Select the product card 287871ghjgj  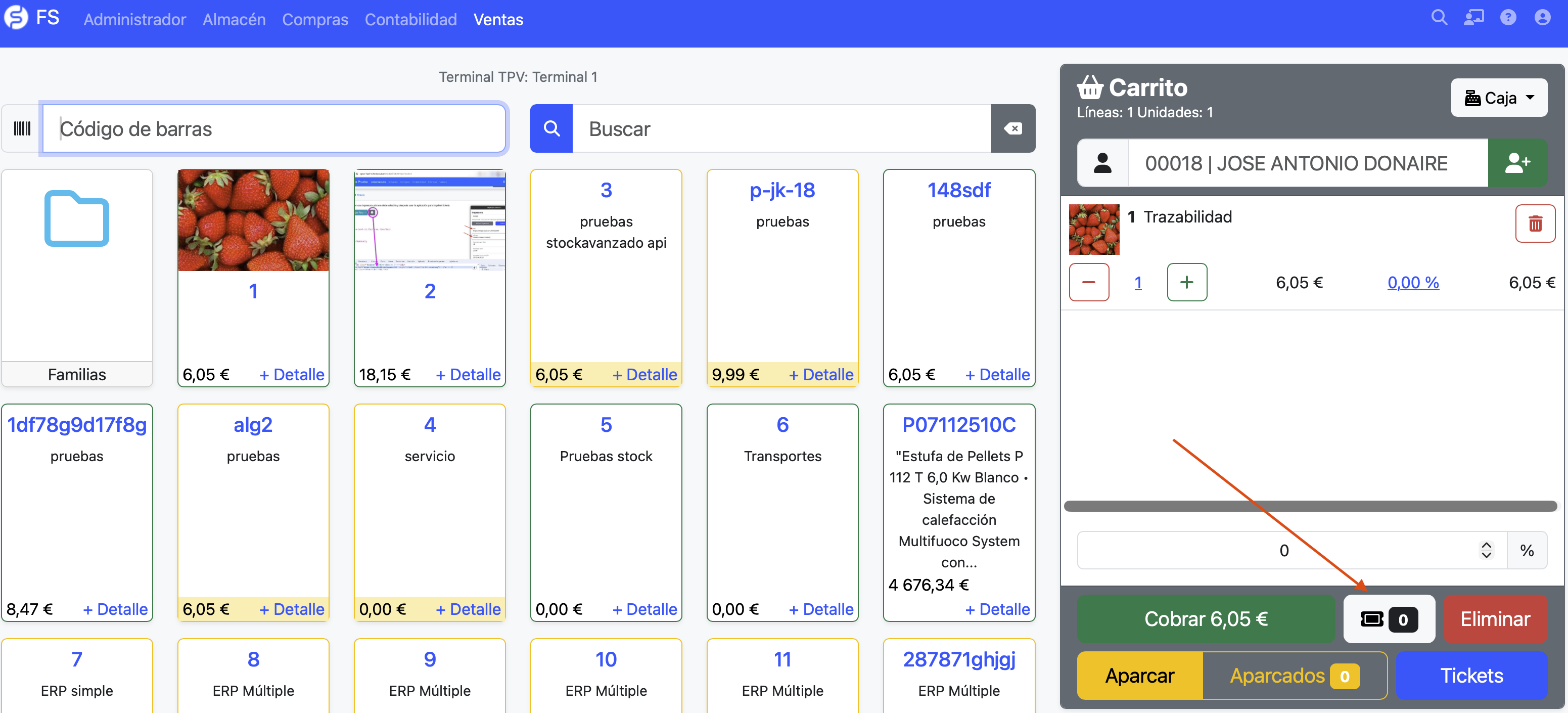point(959,676)
